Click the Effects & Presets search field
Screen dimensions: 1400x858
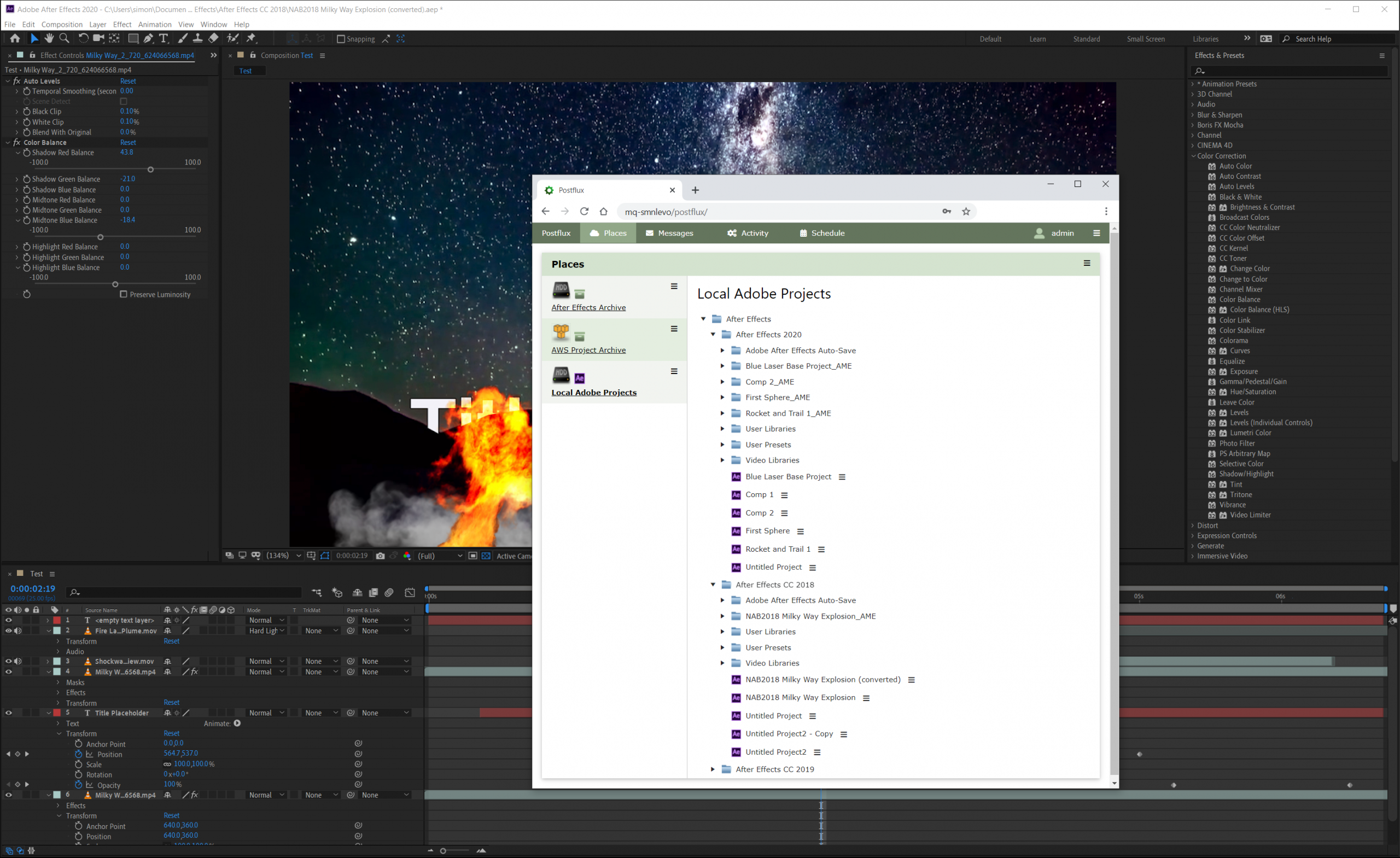[1290, 71]
